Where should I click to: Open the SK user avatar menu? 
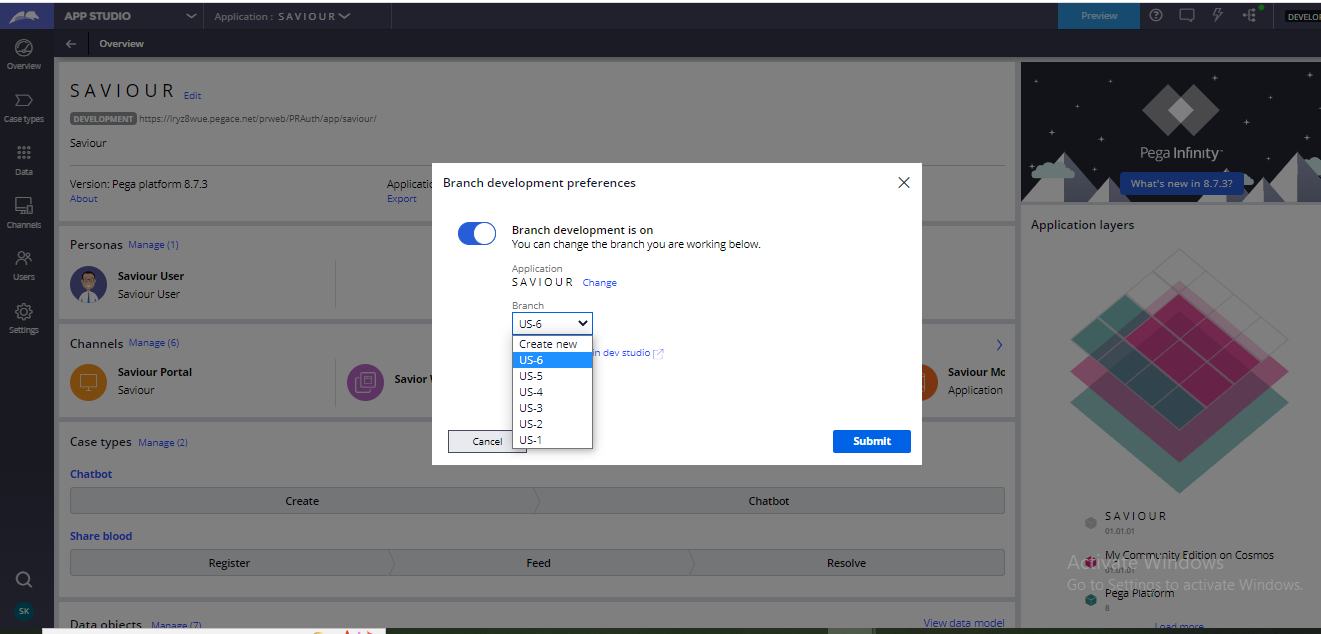[x=24, y=611]
